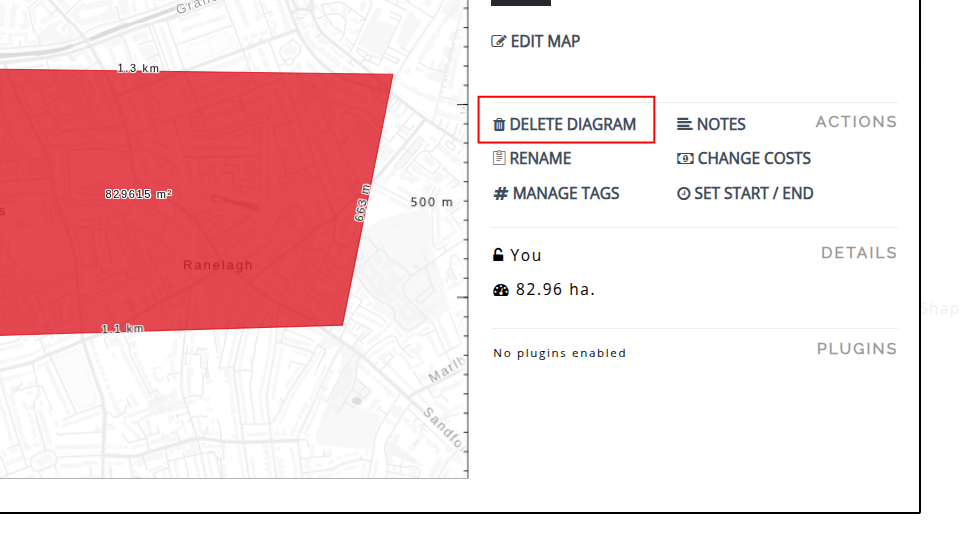Click the unlock icon next to You
Viewport: 960px width, 540px height.
click(498, 255)
